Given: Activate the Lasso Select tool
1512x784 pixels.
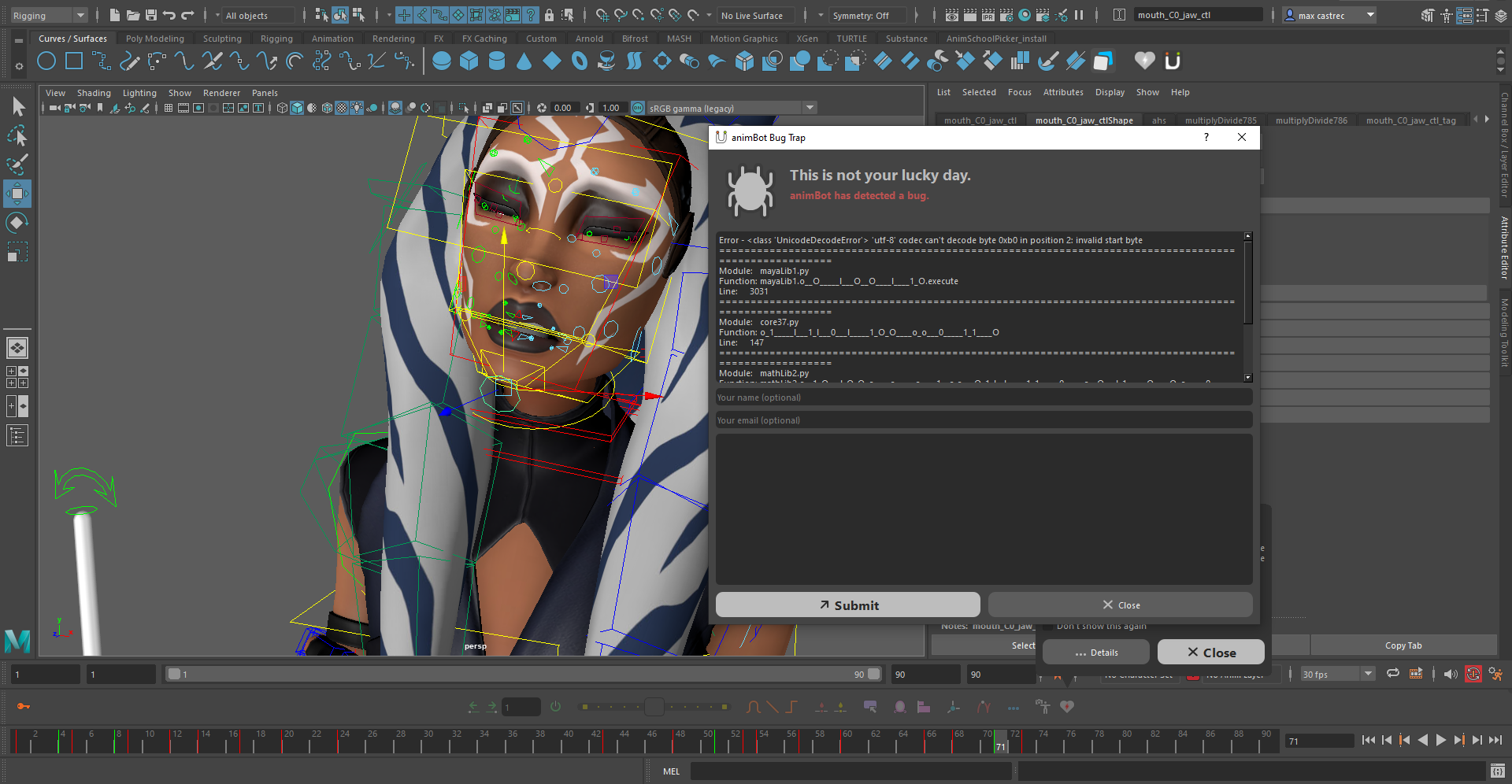Looking at the screenshot, I should coord(17,135).
